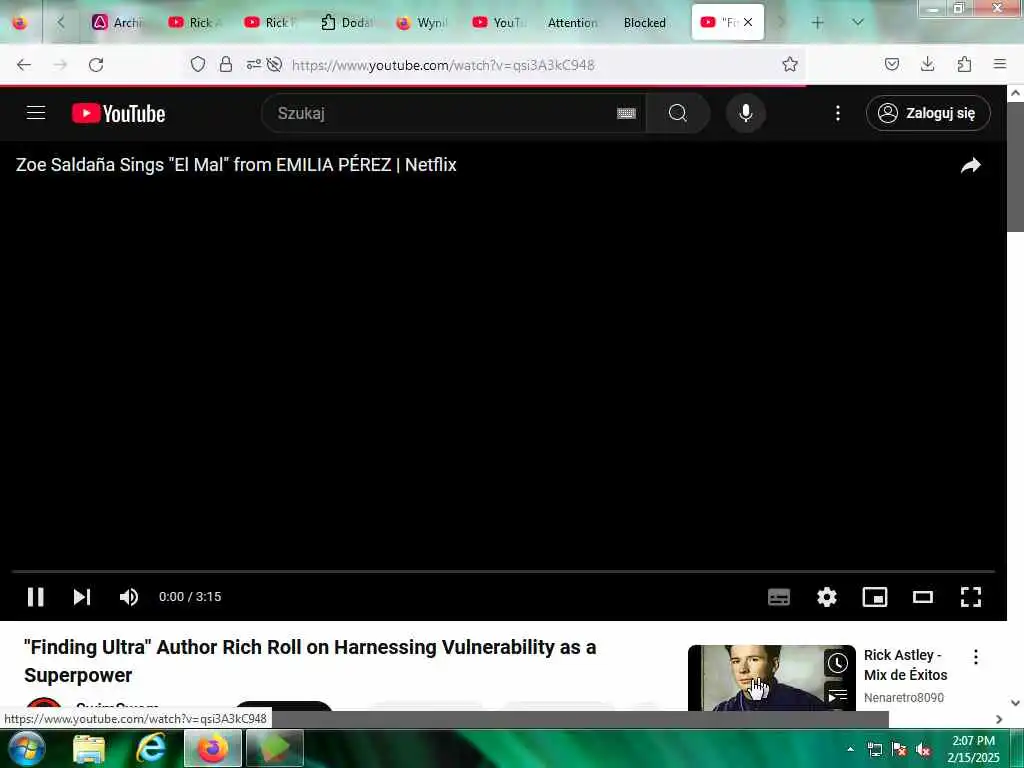This screenshot has height=768, width=1024.
Task: Enter full screen playback
Action: (970, 597)
